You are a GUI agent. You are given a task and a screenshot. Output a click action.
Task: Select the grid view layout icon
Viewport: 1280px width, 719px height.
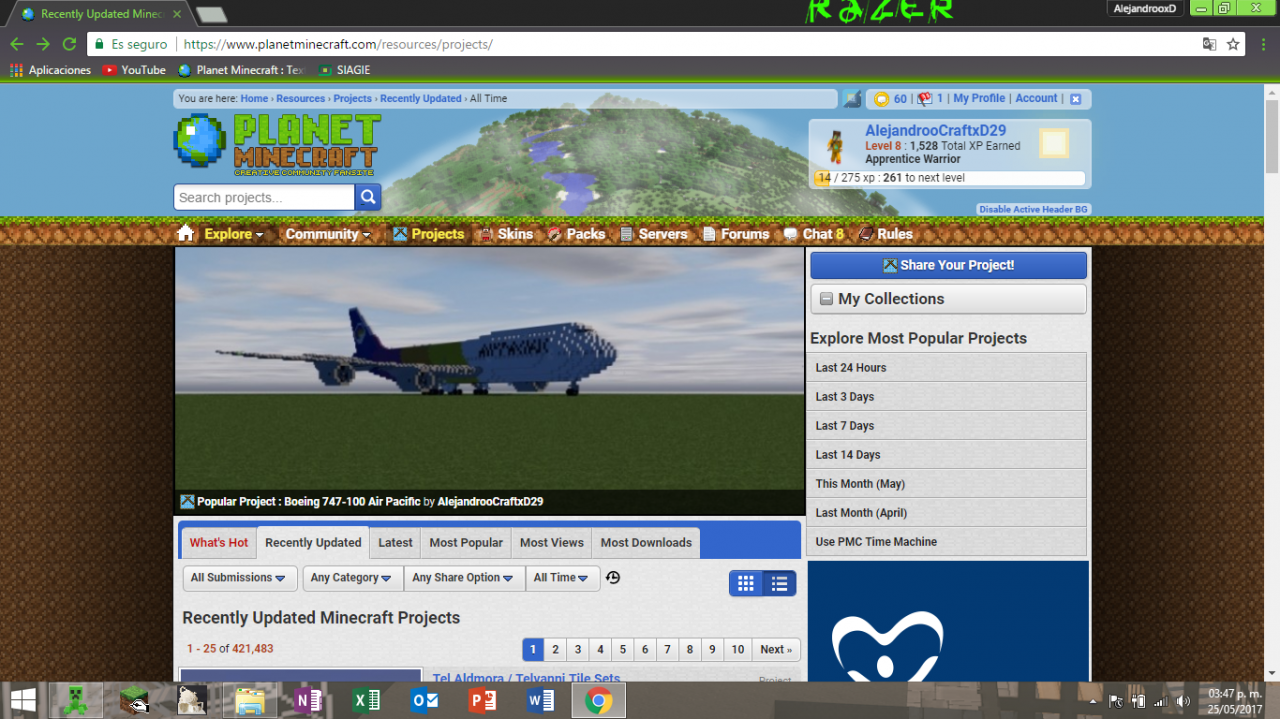[x=745, y=583]
